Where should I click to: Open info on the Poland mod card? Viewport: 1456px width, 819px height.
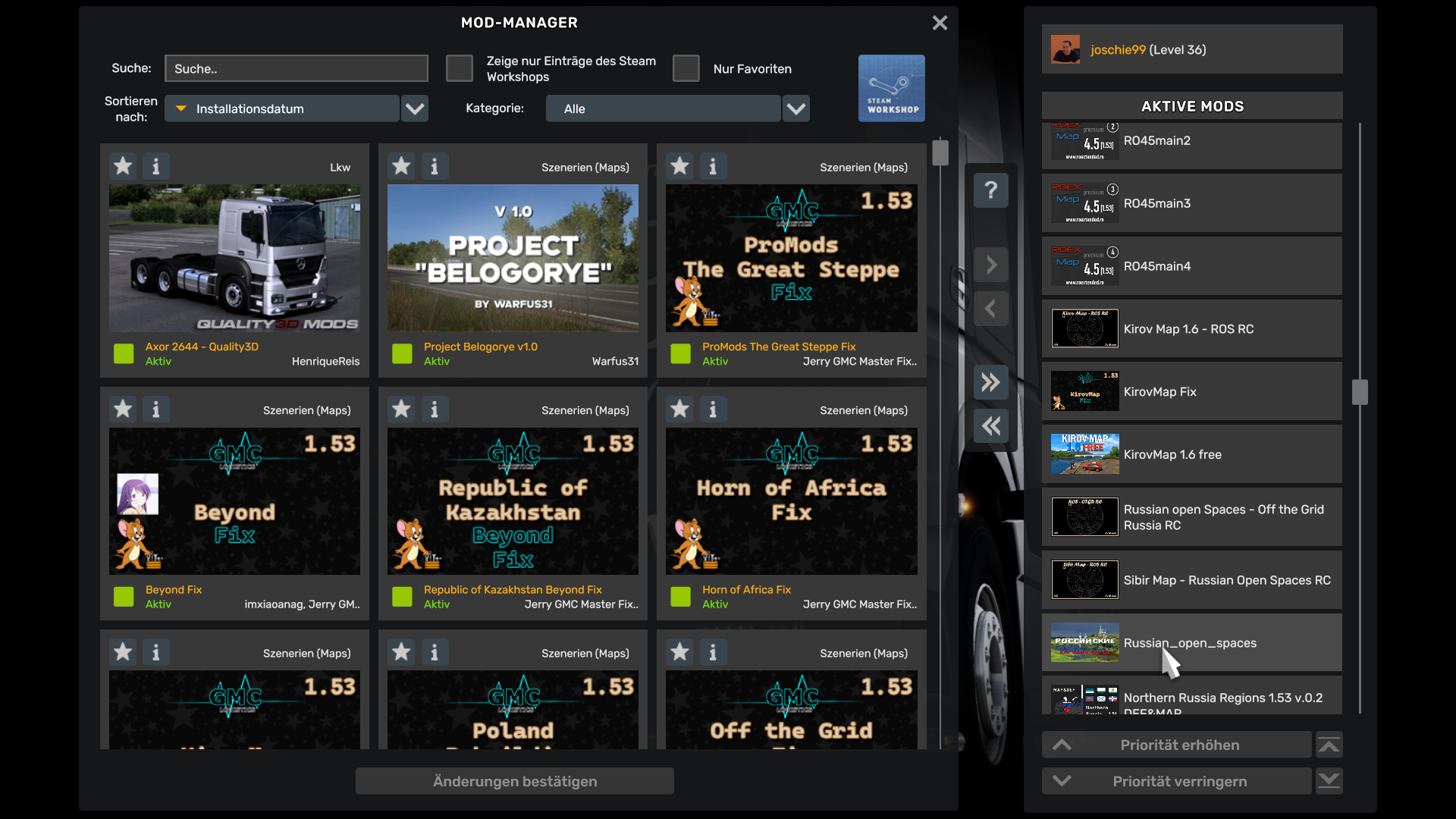(x=435, y=652)
